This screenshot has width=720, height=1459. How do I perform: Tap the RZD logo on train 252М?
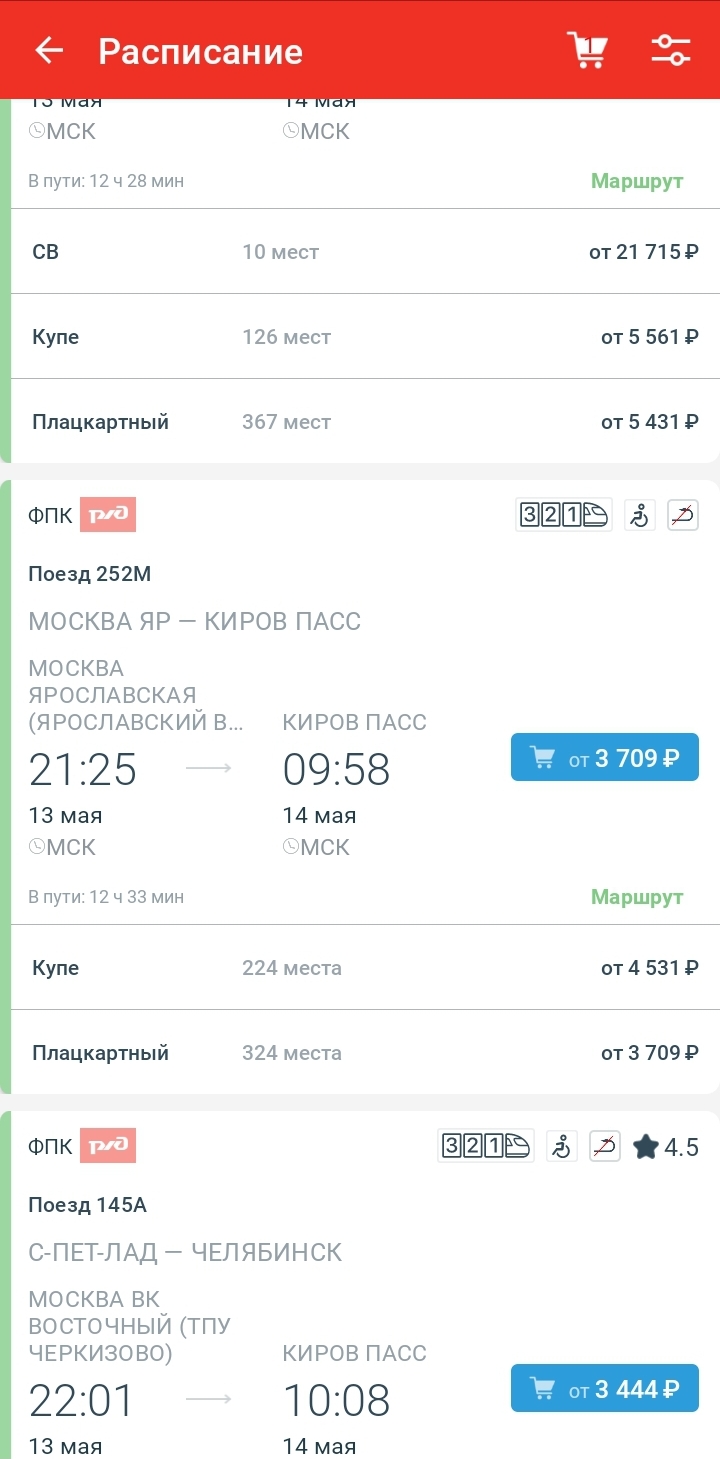pos(108,515)
